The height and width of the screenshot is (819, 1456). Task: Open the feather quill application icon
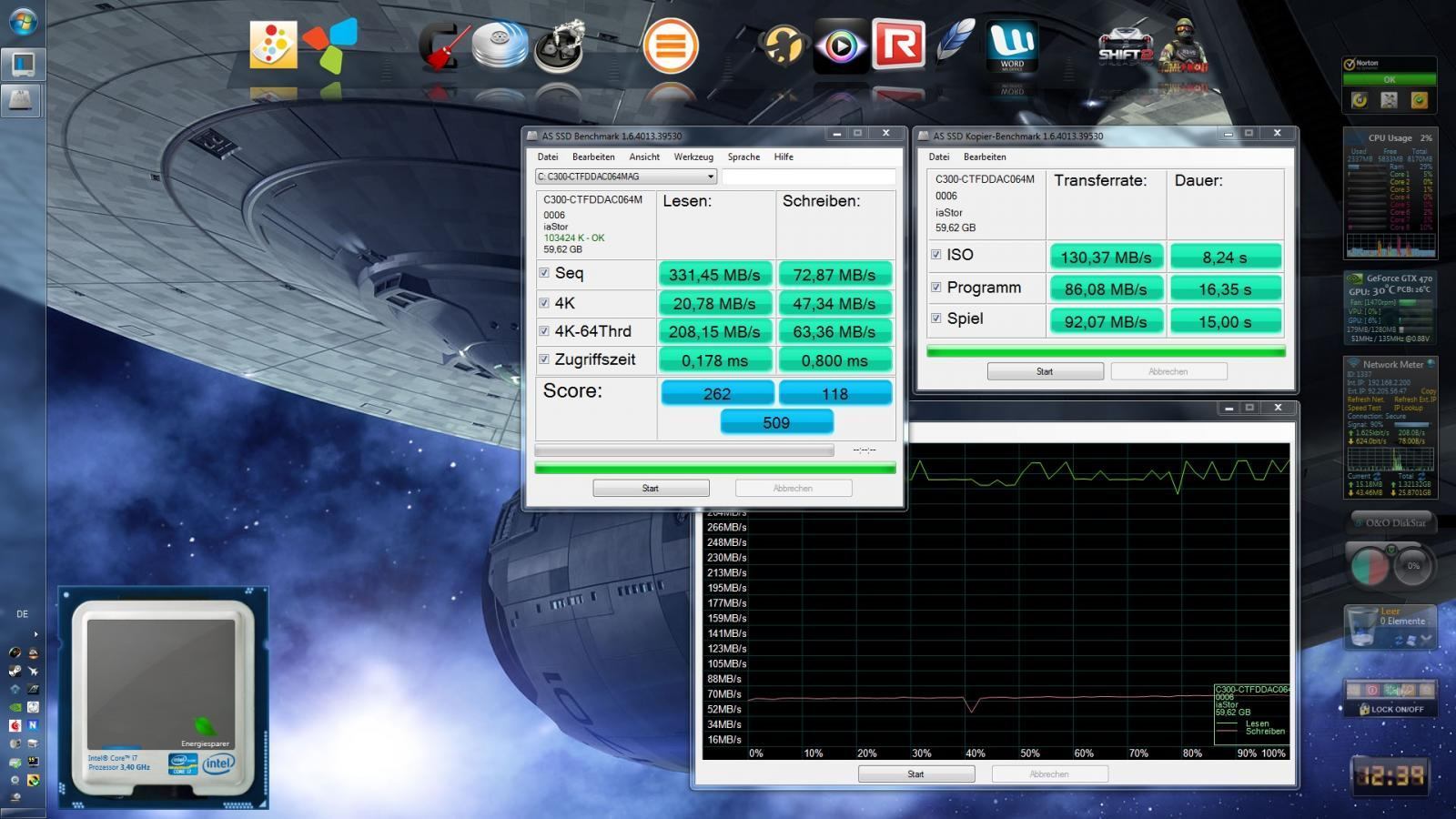(x=955, y=42)
